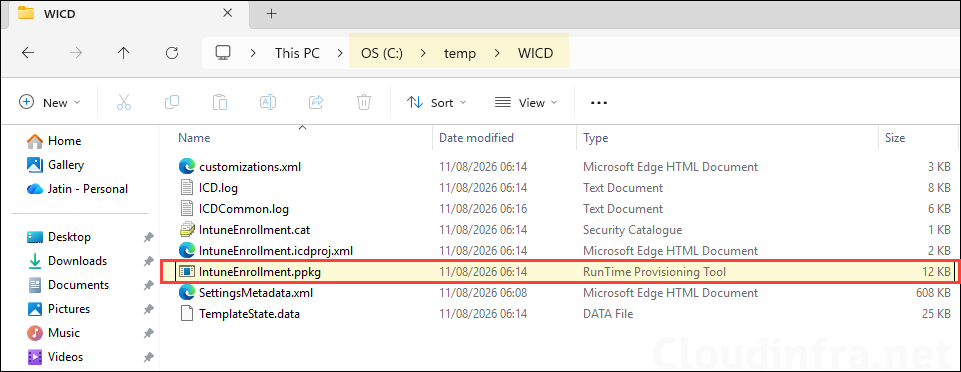Open Gallery in navigation pane
This screenshot has height=372, width=961.
66,165
